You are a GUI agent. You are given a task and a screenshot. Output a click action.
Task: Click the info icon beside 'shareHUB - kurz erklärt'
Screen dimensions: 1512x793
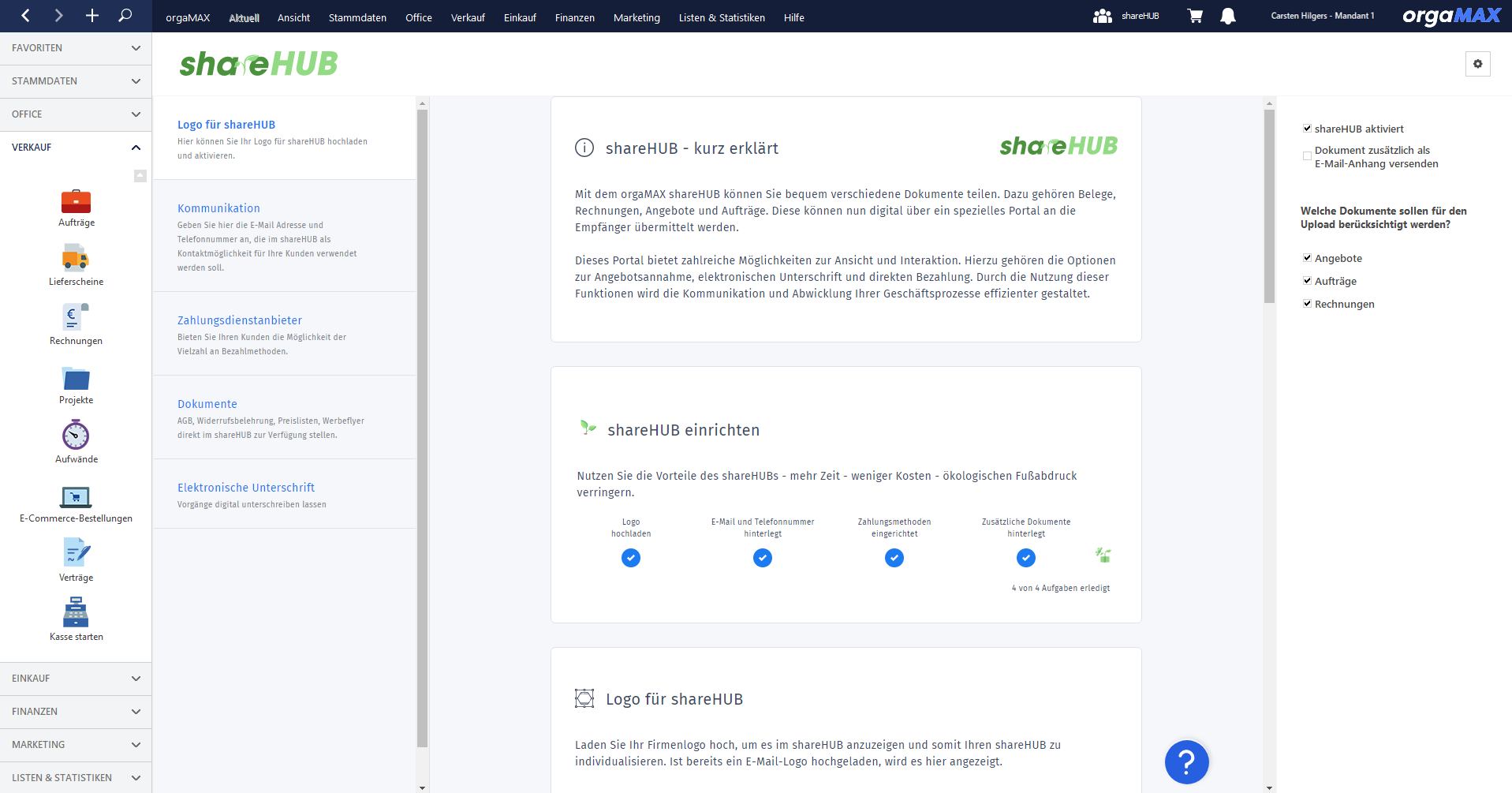[x=584, y=148]
